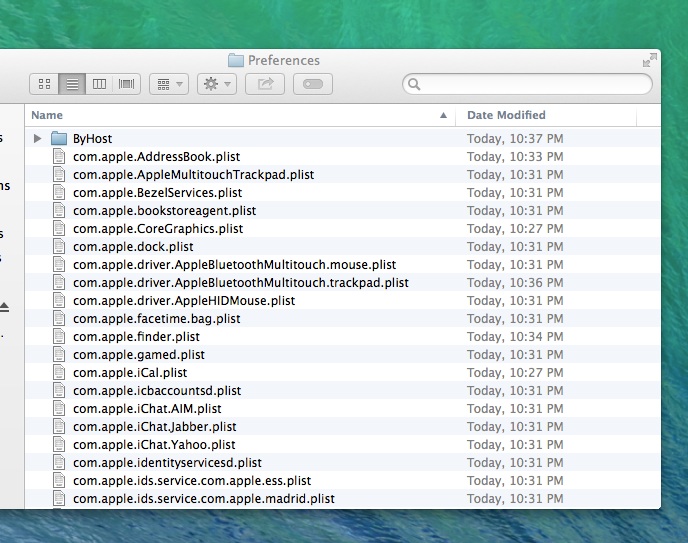Select com.apple.iChat.Jabber.plist file icon

click(x=59, y=426)
